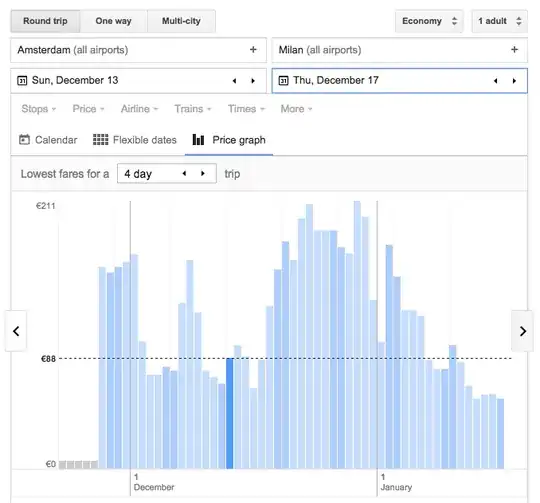Move return date to previous day
The width and height of the screenshot is (540, 503).
(496, 81)
